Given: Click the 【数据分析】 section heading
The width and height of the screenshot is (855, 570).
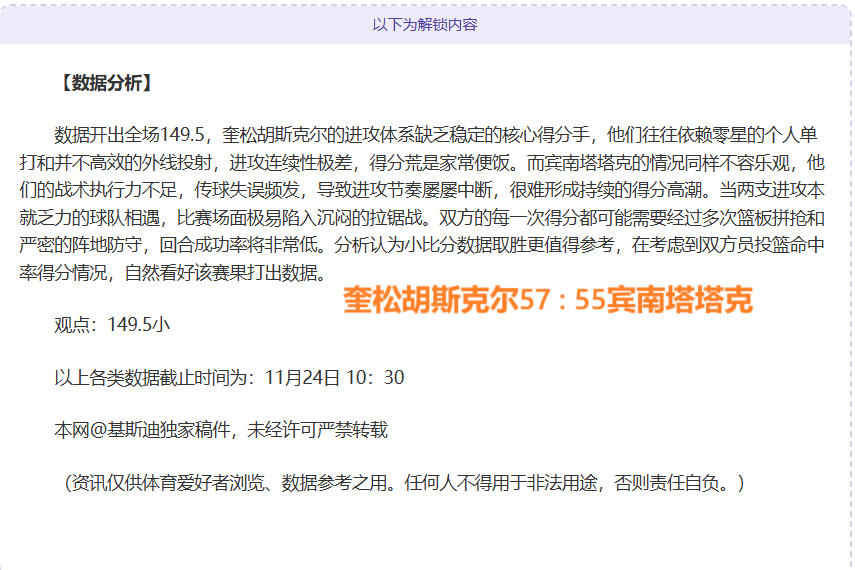Looking at the screenshot, I should 105,83.
